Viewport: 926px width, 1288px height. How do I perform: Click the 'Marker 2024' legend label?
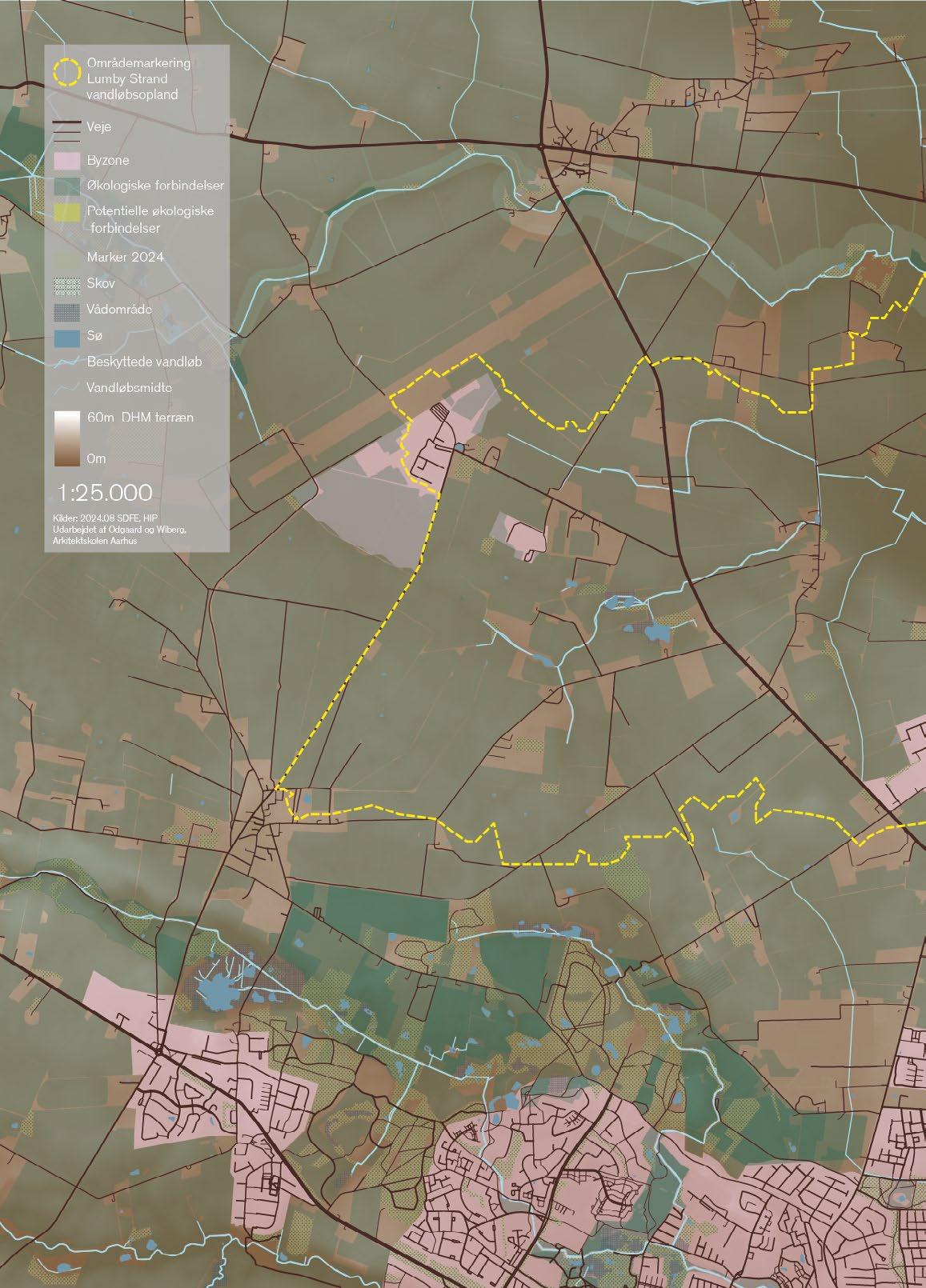125,258
